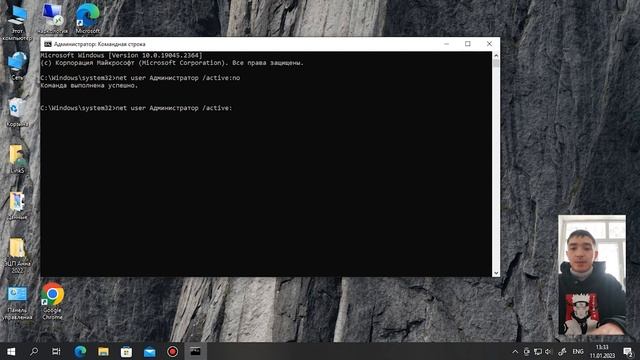This screenshot has width=640, height=360.
Task: Open taskbar search
Action: point(34,351)
